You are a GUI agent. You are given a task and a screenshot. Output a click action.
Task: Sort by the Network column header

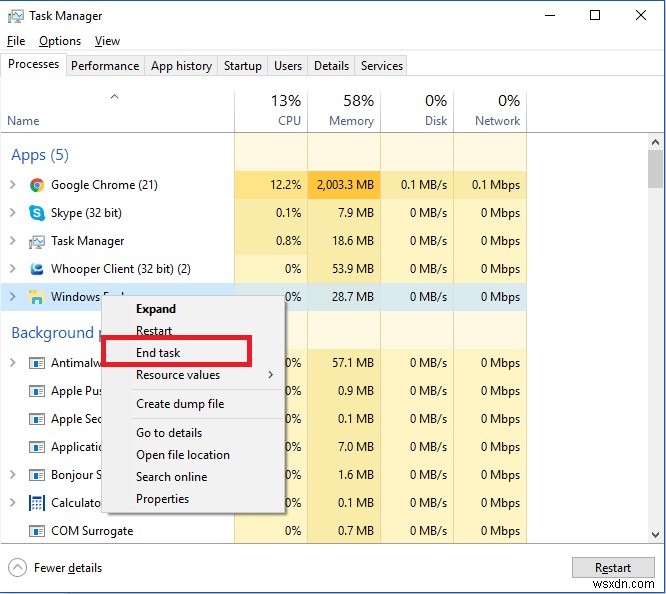tap(490, 111)
